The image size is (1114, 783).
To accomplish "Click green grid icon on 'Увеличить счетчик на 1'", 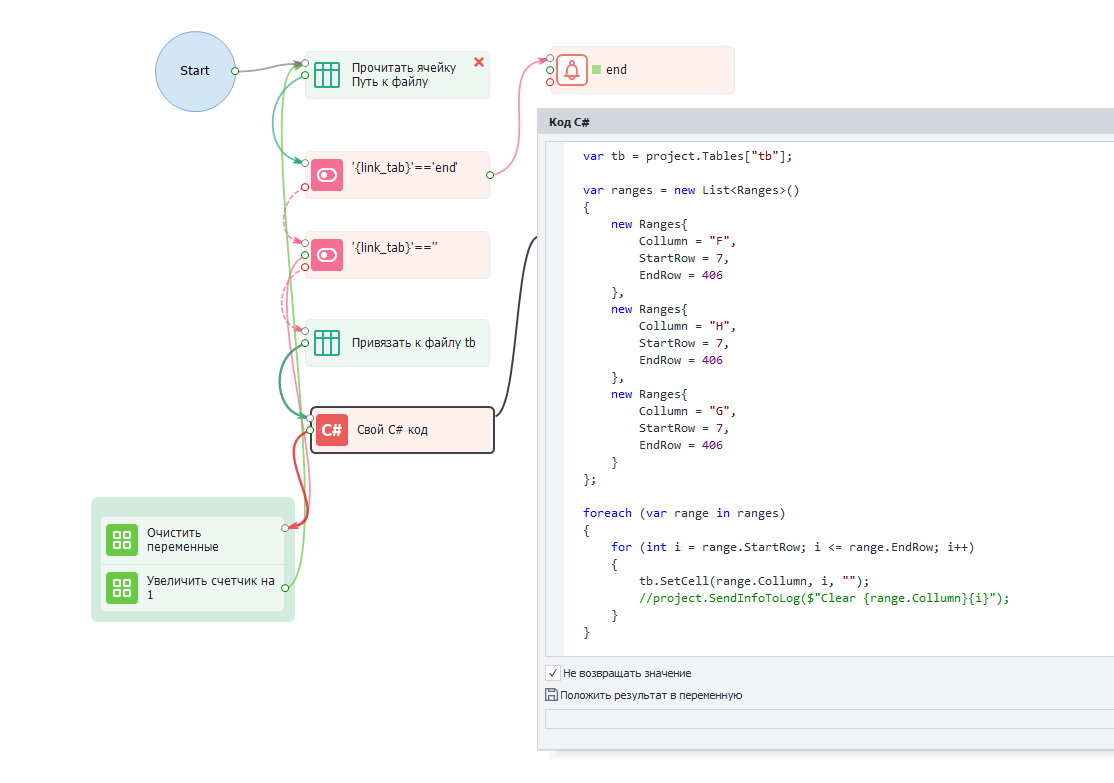I will coord(122,587).
